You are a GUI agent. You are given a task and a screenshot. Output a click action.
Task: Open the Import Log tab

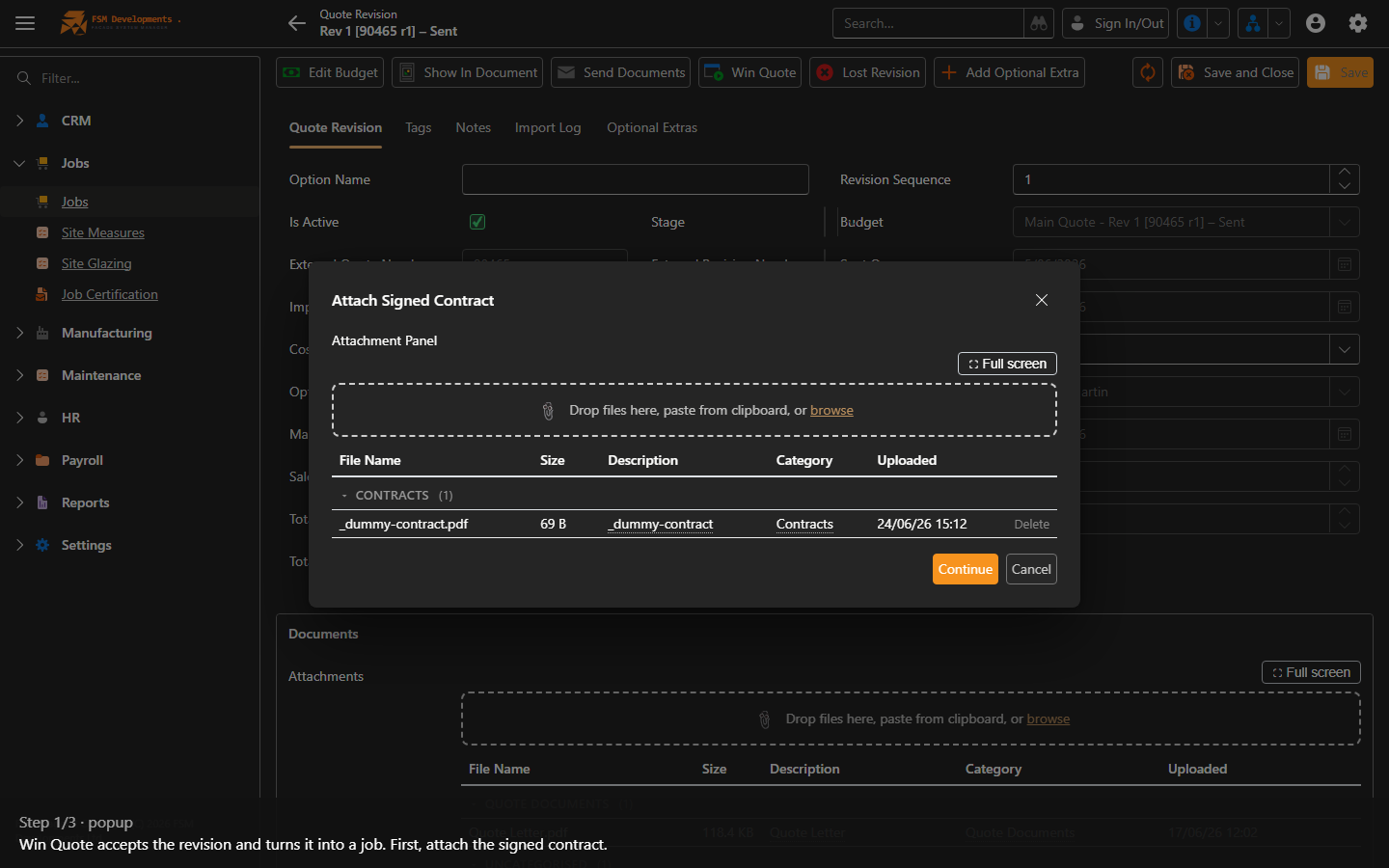(548, 127)
